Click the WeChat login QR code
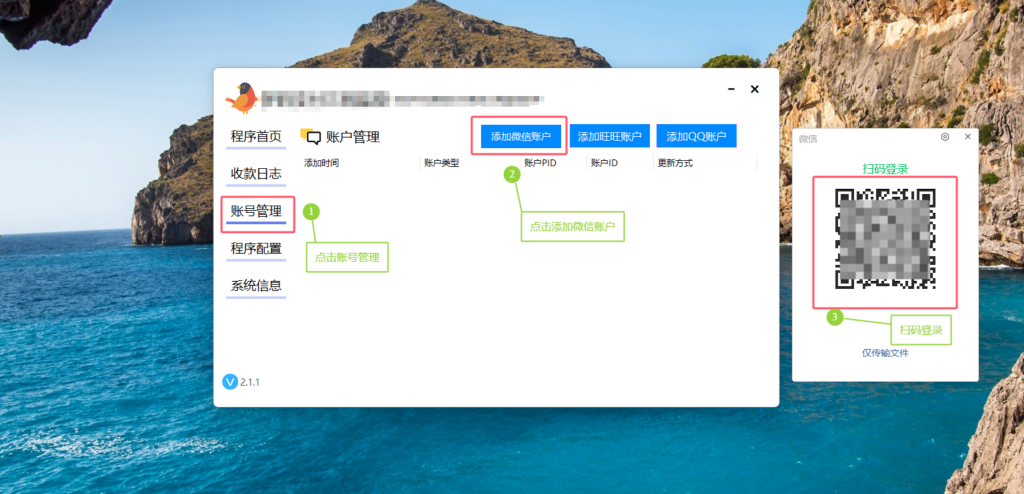This screenshot has width=1024, height=494. 885,239
